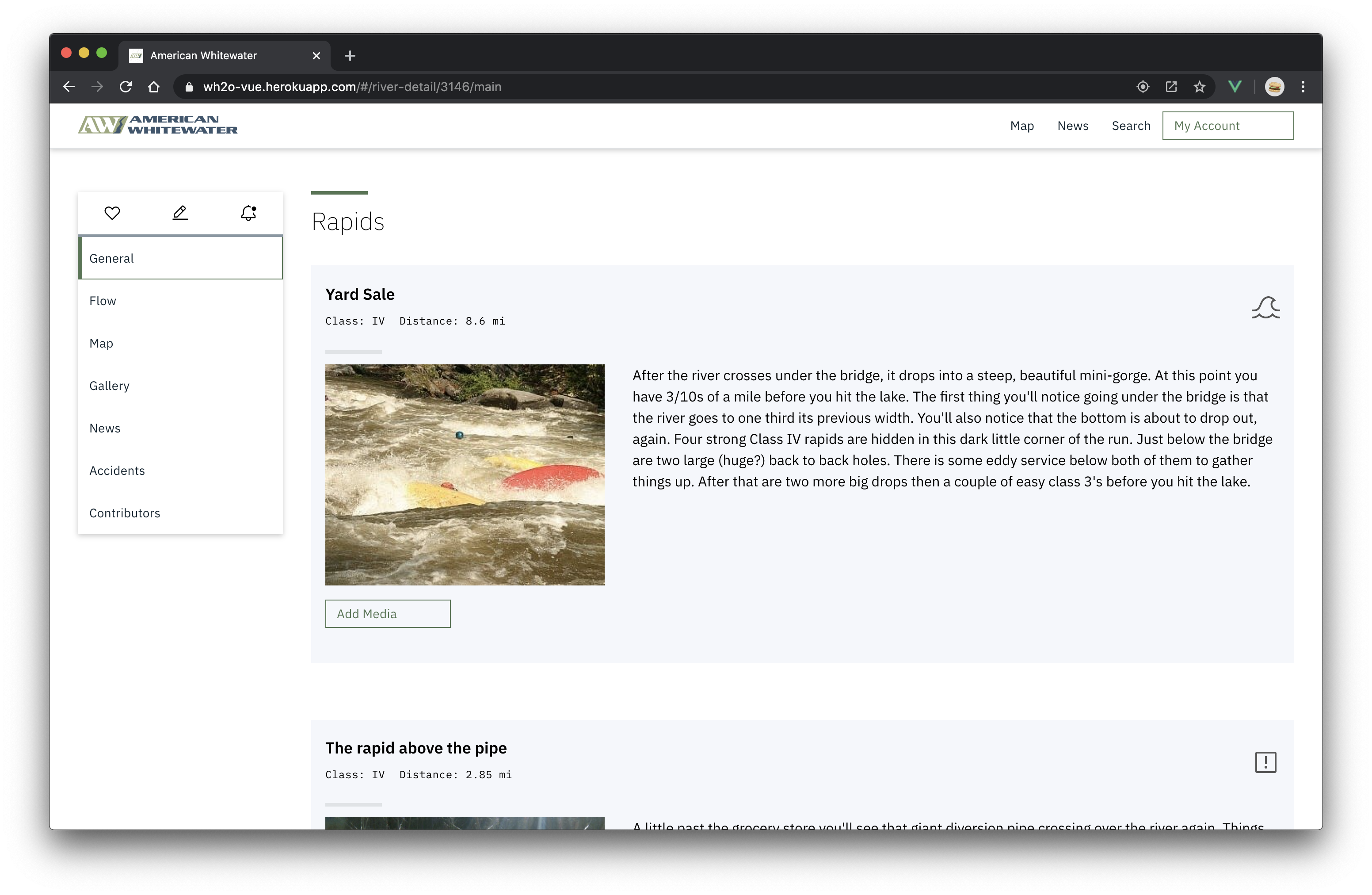Screen dimensions: 1372x895
Task: Click the browser home icon
Action: (154, 87)
